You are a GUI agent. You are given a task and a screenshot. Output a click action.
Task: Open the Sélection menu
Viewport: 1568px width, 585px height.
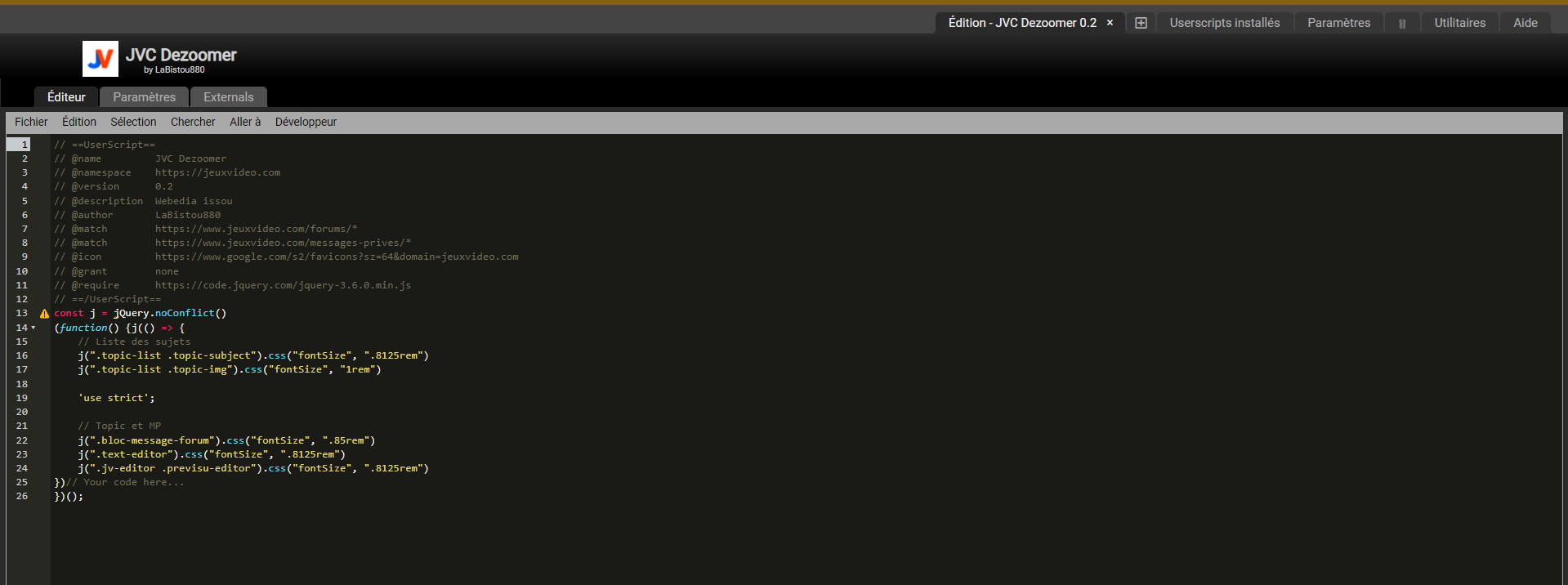[133, 122]
